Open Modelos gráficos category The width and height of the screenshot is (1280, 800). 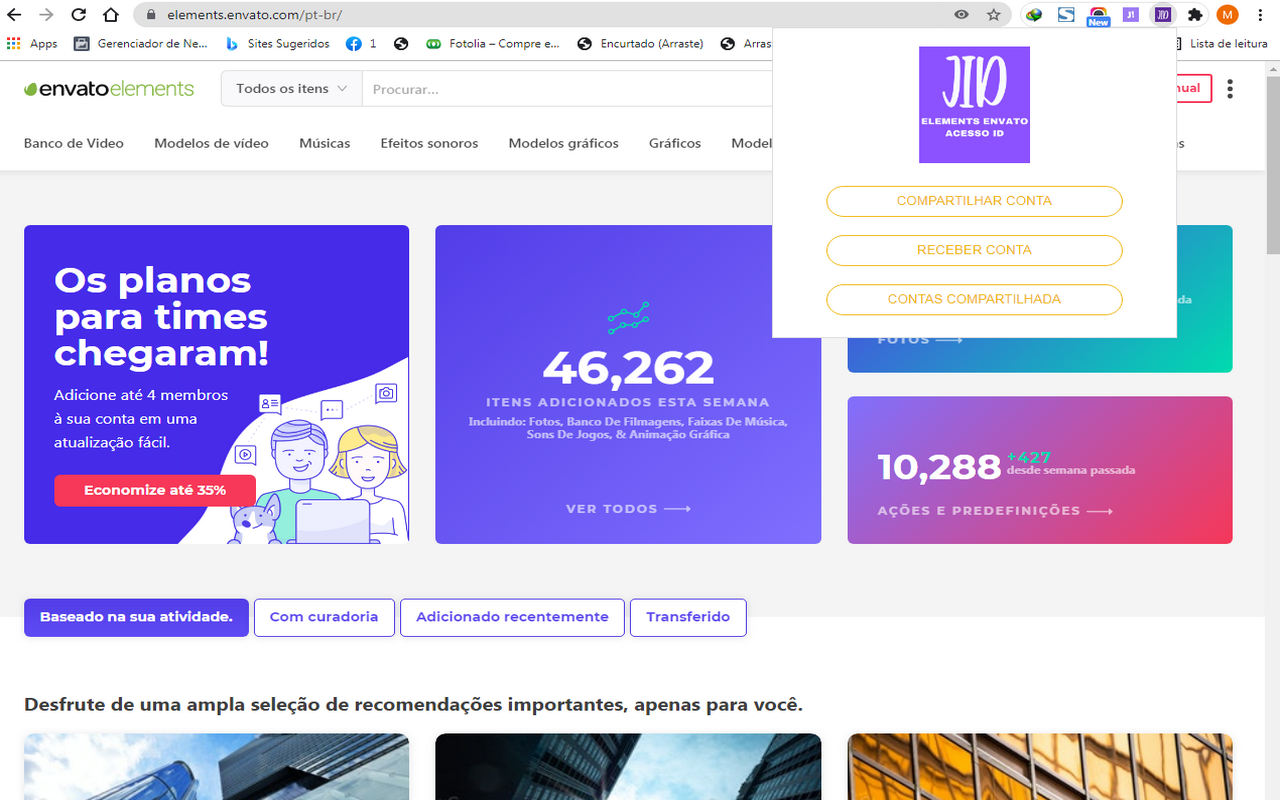pos(563,143)
